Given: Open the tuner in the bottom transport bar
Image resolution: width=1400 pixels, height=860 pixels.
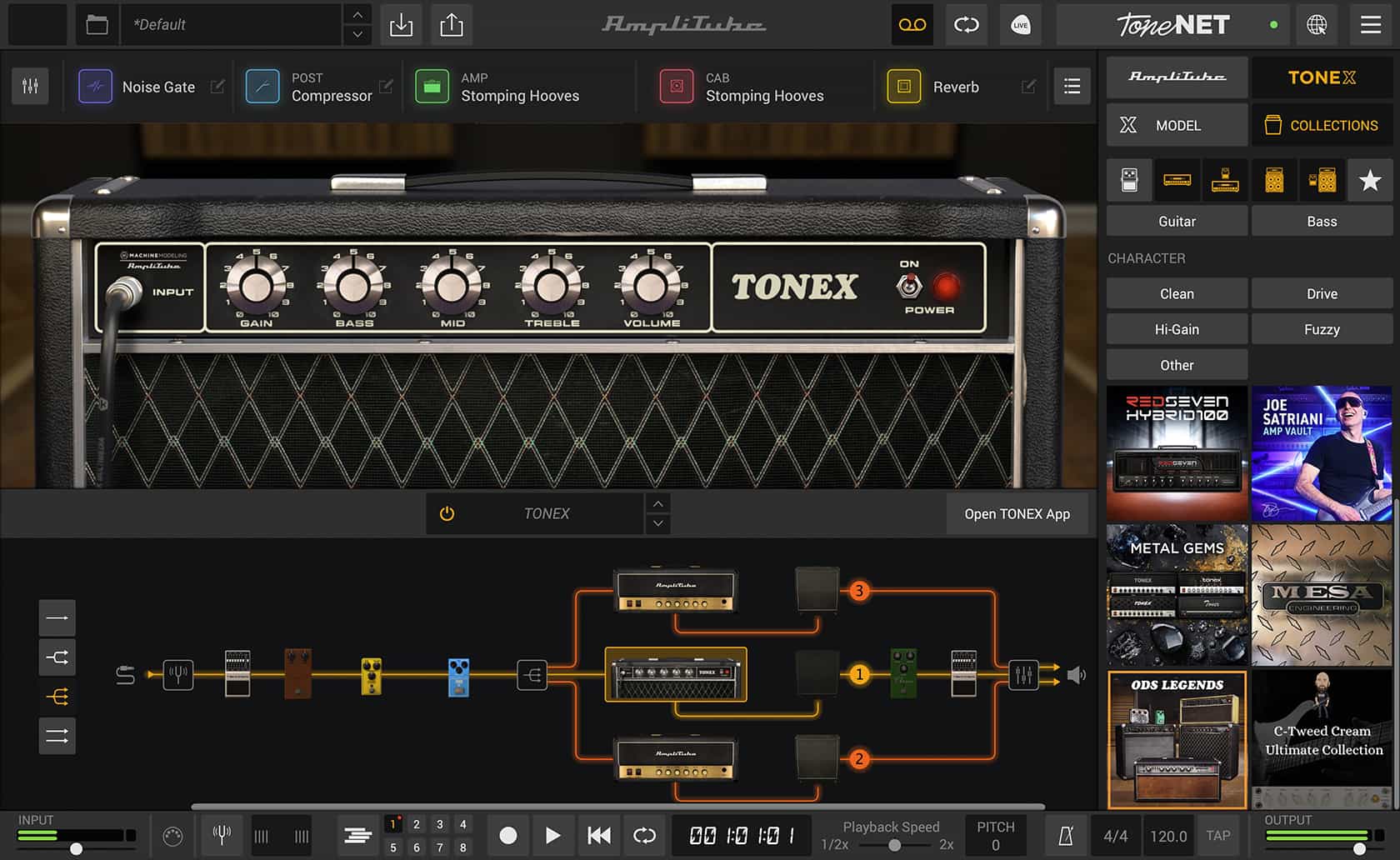Looking at the screenshot, I should tap(221, 836).
